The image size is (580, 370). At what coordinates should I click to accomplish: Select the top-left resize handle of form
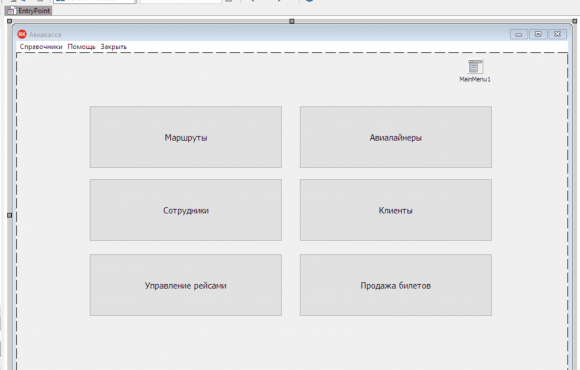click(10, 21)
